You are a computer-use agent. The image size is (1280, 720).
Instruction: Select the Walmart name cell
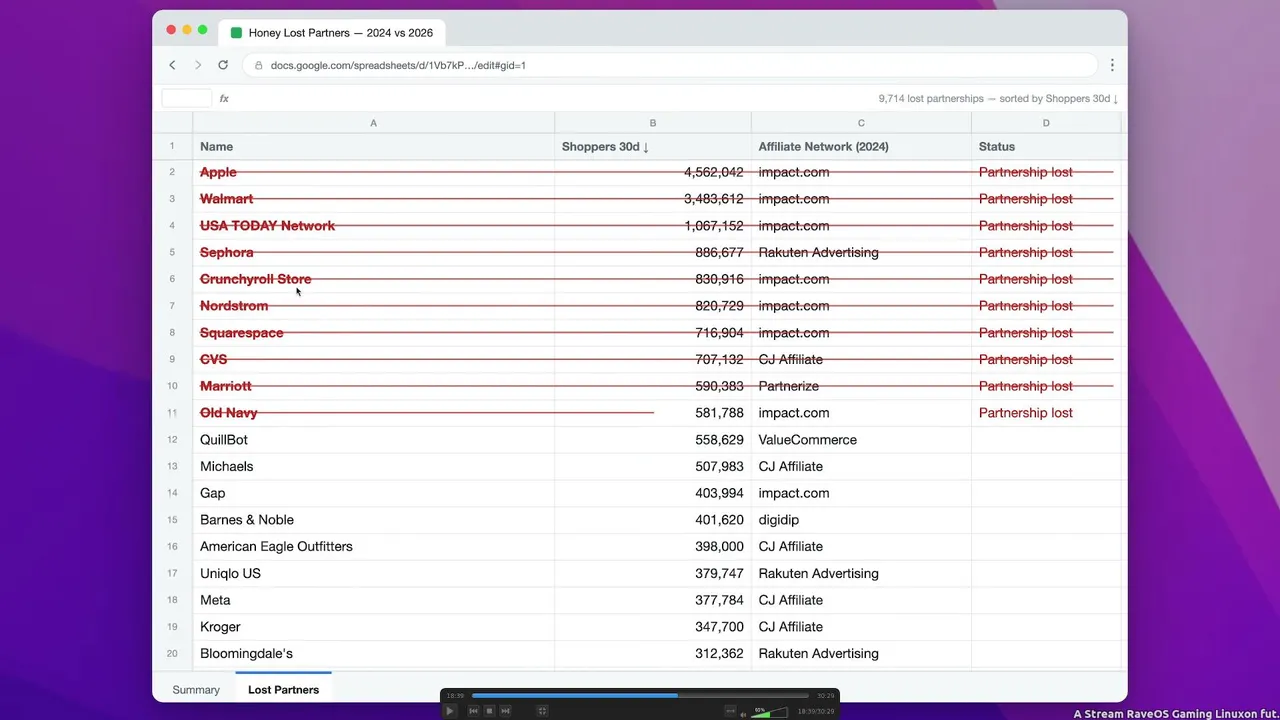[x=374, y=199]
